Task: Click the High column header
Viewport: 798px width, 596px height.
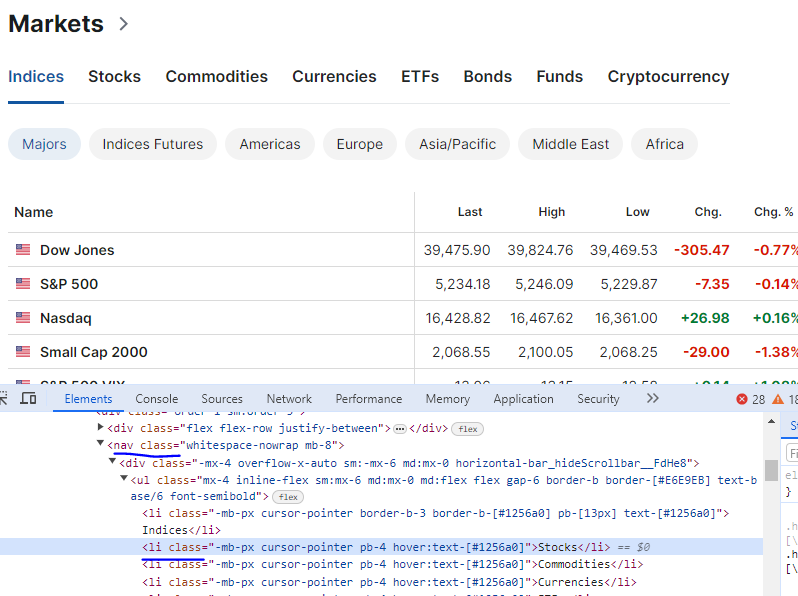Action: (x=552, y=212)
